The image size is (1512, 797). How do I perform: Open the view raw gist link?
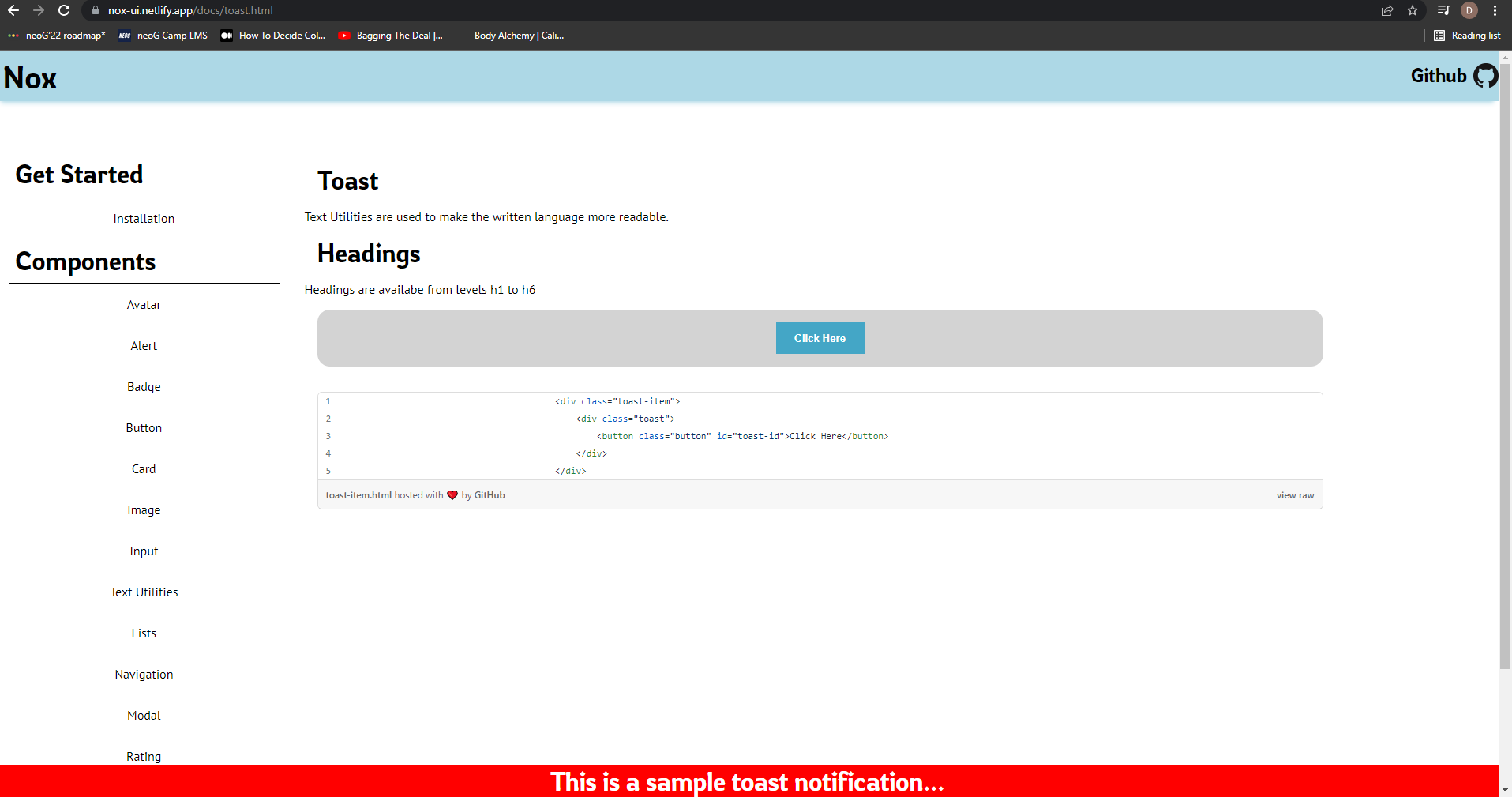tap(1295, 495)
